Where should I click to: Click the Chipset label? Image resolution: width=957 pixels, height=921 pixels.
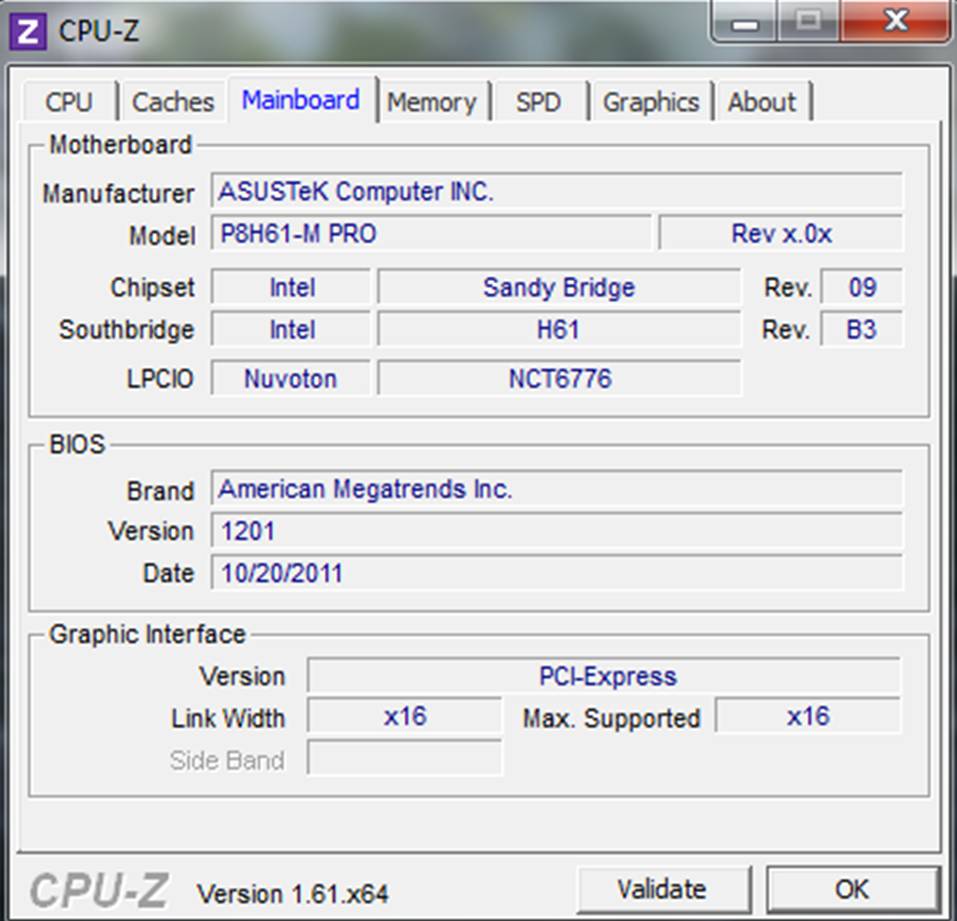coord(153,287)
